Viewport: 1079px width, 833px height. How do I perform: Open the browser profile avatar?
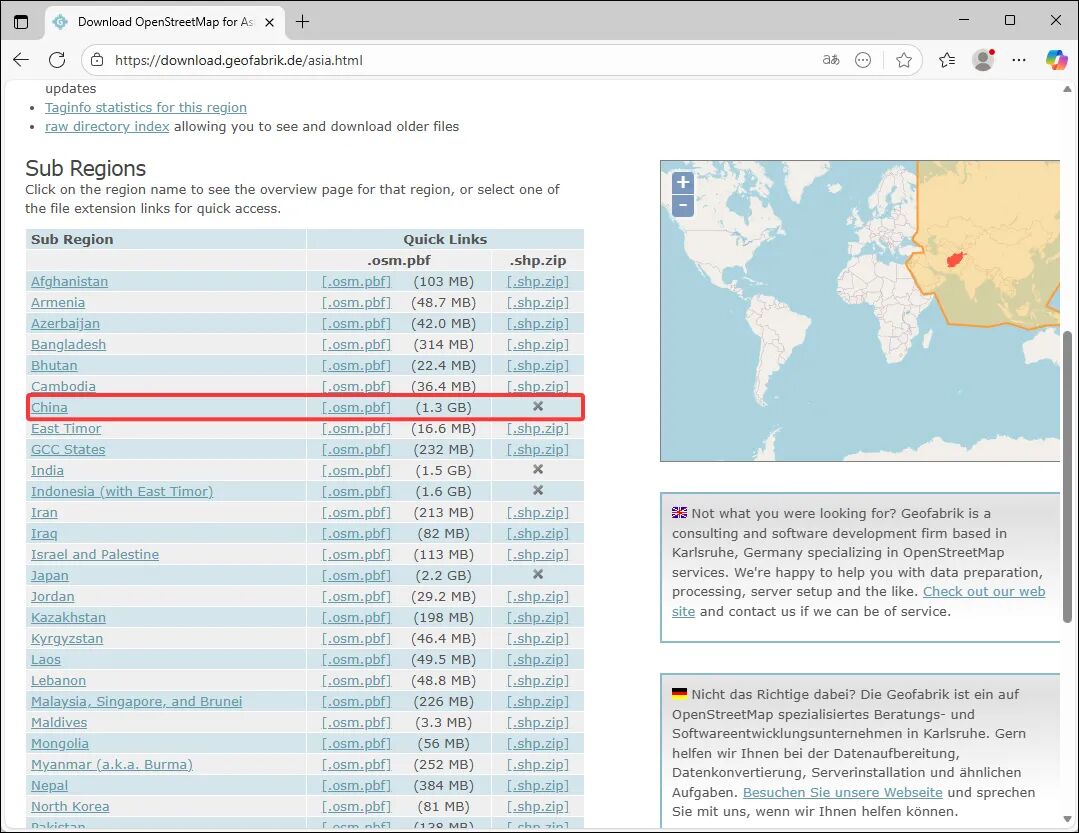pyautogui.click(x=983, y=60)
